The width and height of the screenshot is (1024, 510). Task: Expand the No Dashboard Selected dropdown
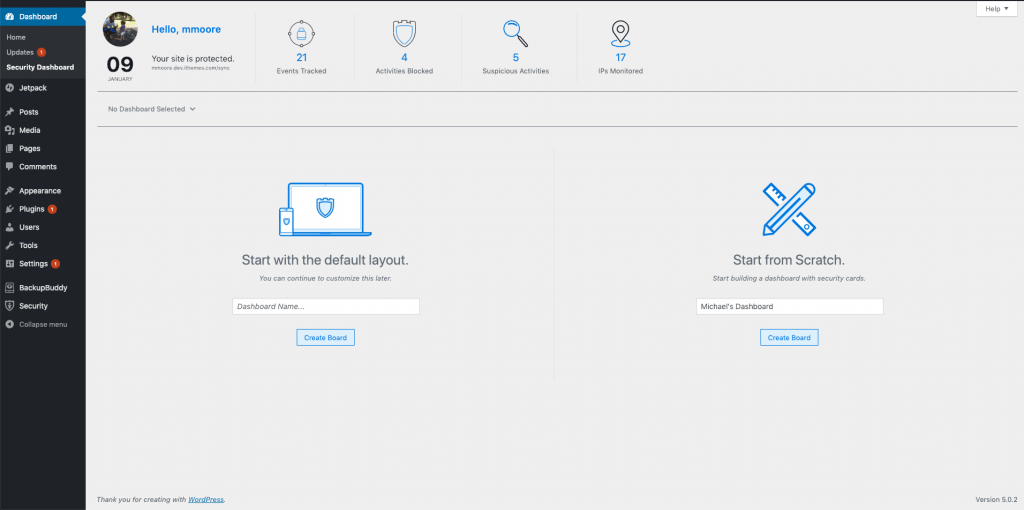(x=152, y=109)
